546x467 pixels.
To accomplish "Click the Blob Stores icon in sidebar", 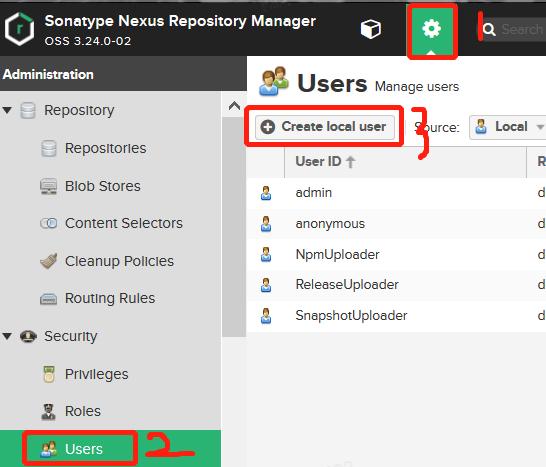I will coord(48,186).
